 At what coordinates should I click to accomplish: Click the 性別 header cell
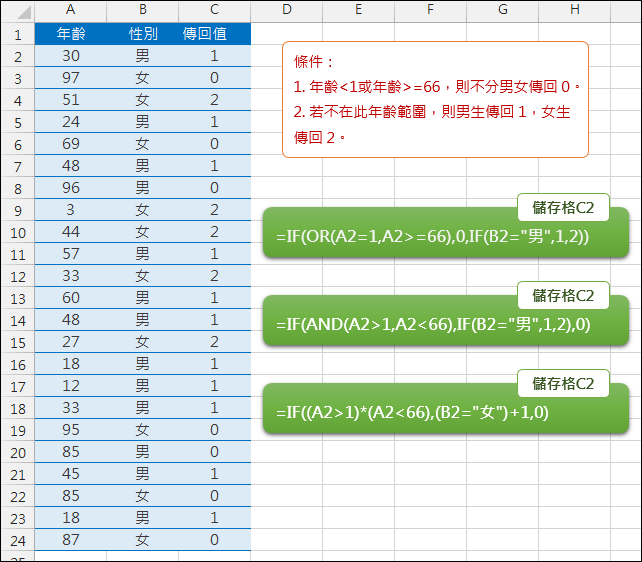point(142,34)
